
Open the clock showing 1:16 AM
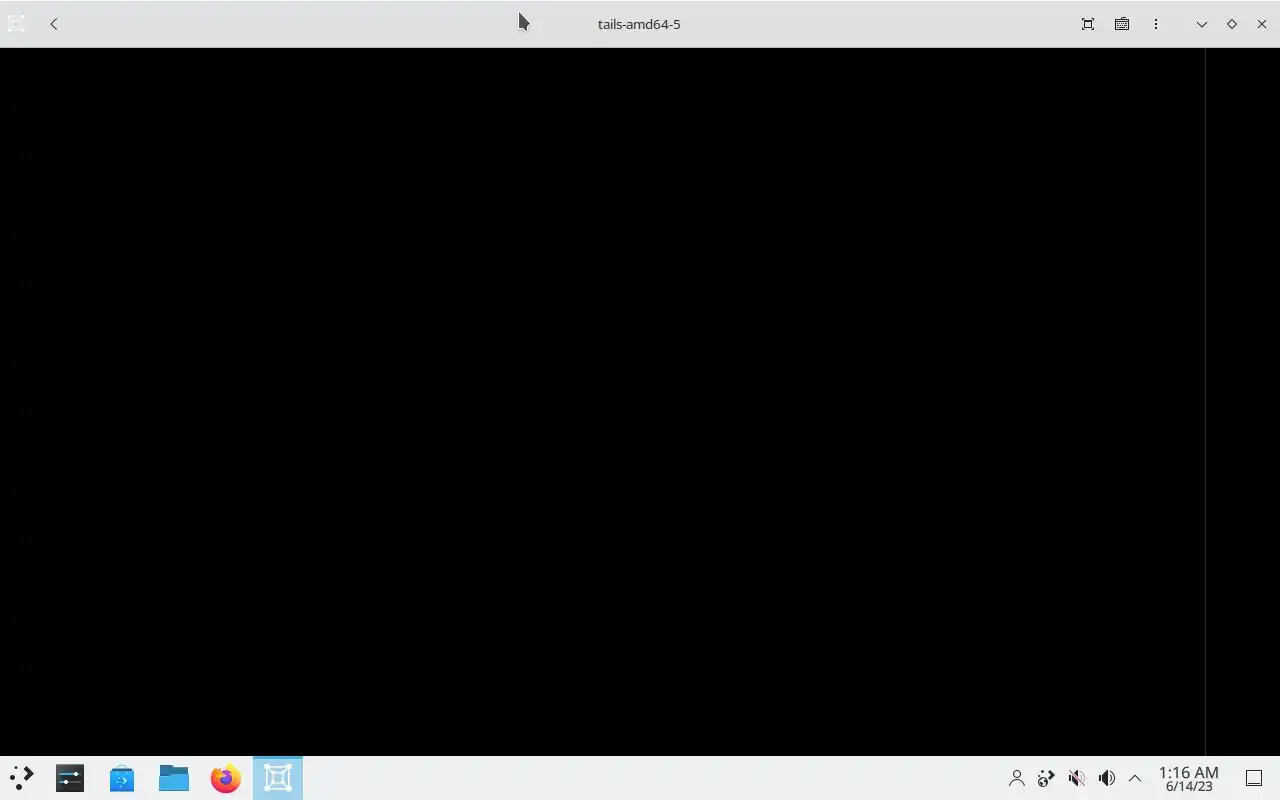[1189, 778]
